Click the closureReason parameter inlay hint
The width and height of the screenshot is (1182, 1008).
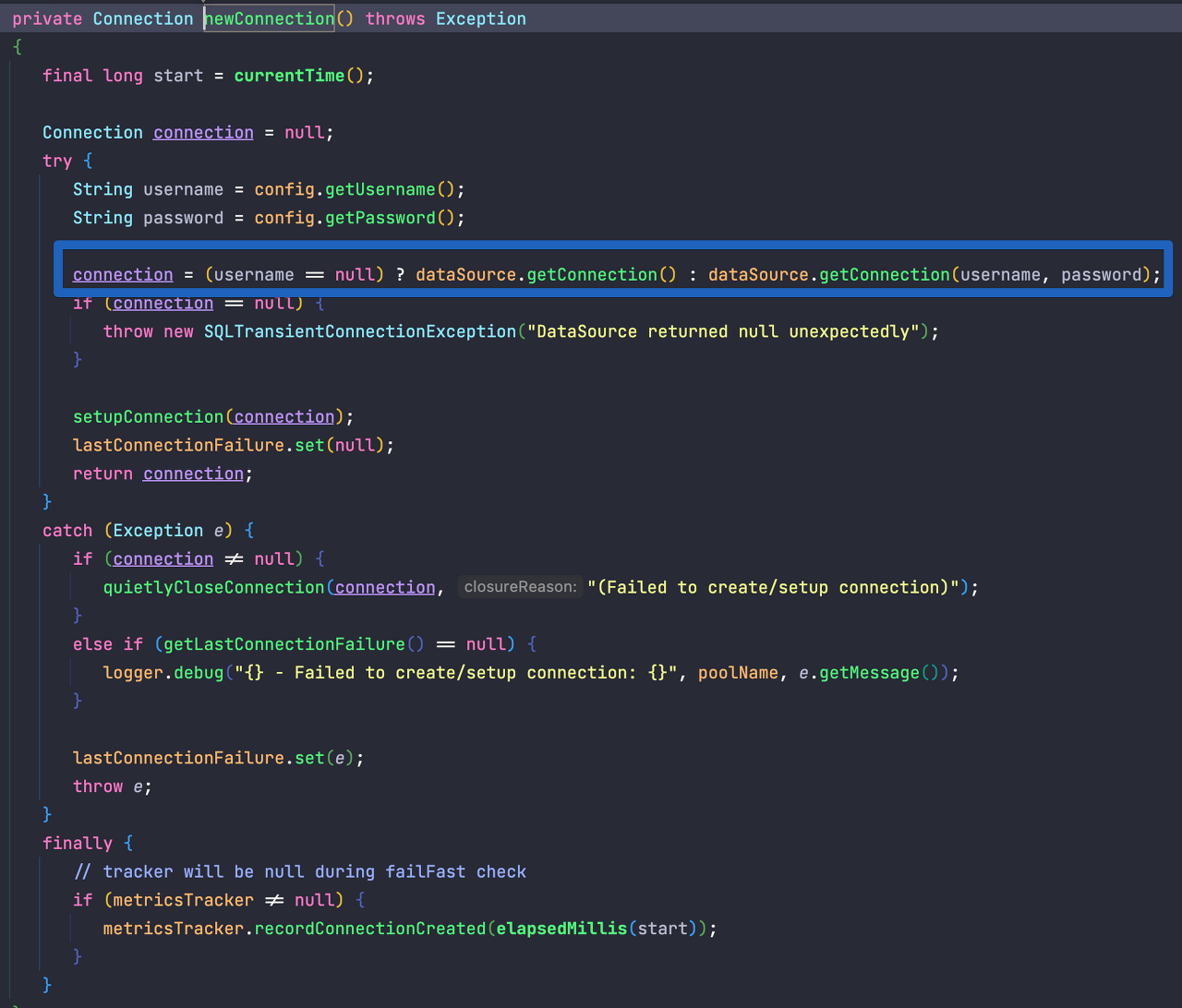[520, 587]
